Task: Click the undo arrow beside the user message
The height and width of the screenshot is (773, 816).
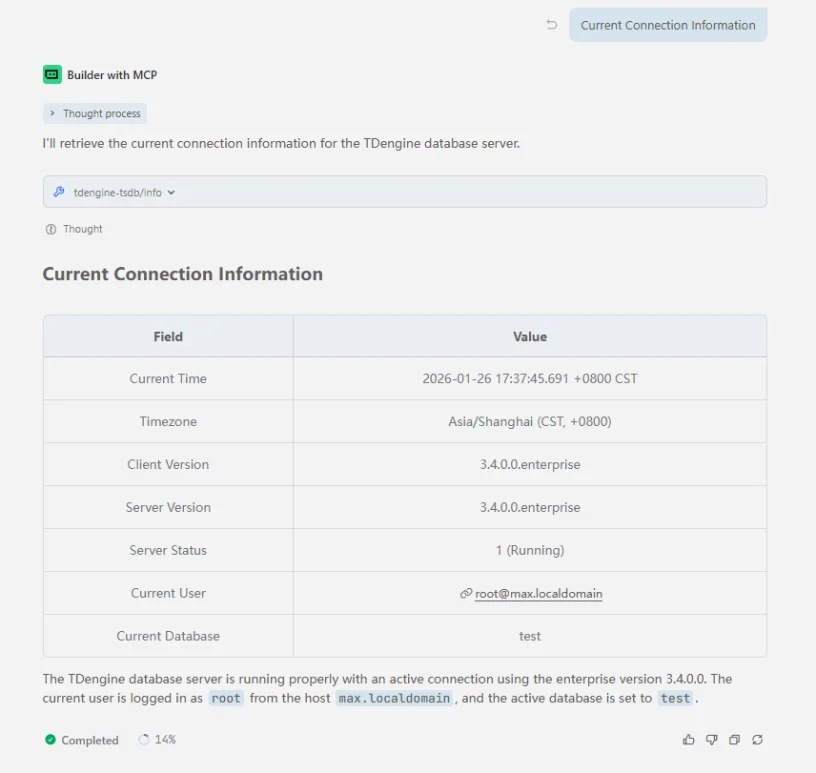Action: [x=551, y=25]
